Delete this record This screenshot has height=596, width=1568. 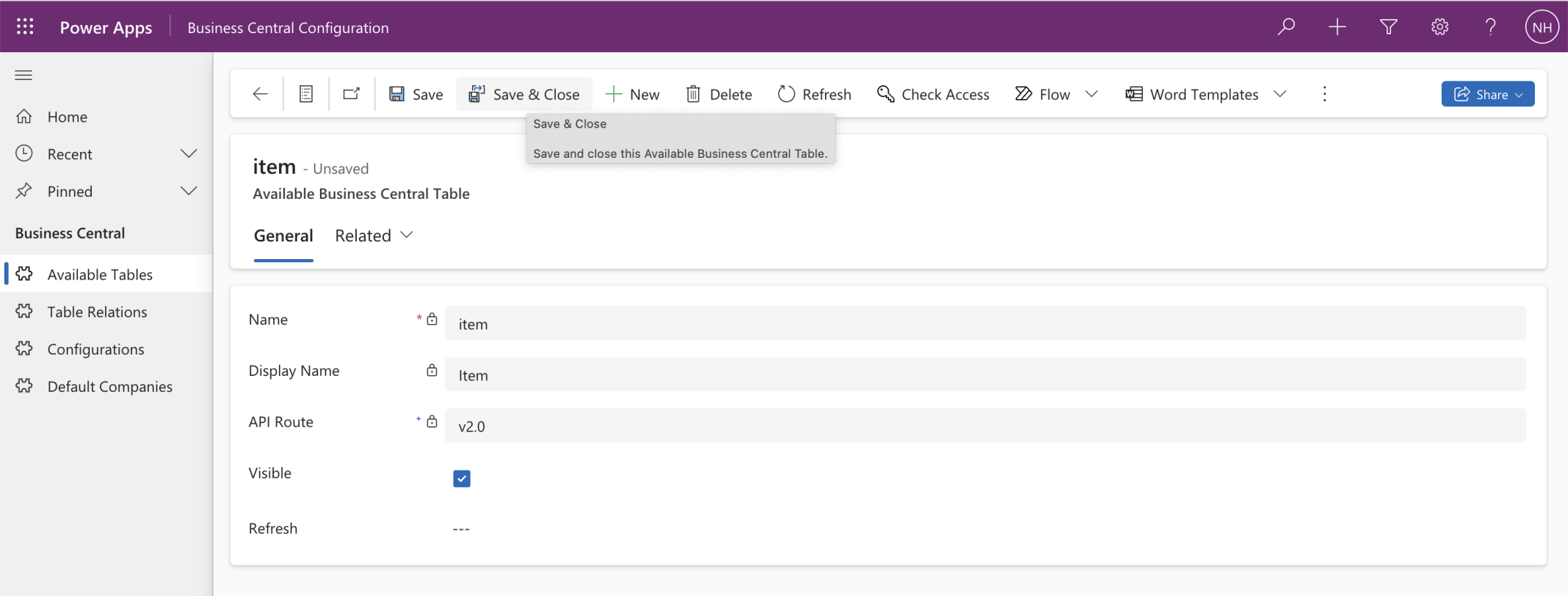[719, 94]
